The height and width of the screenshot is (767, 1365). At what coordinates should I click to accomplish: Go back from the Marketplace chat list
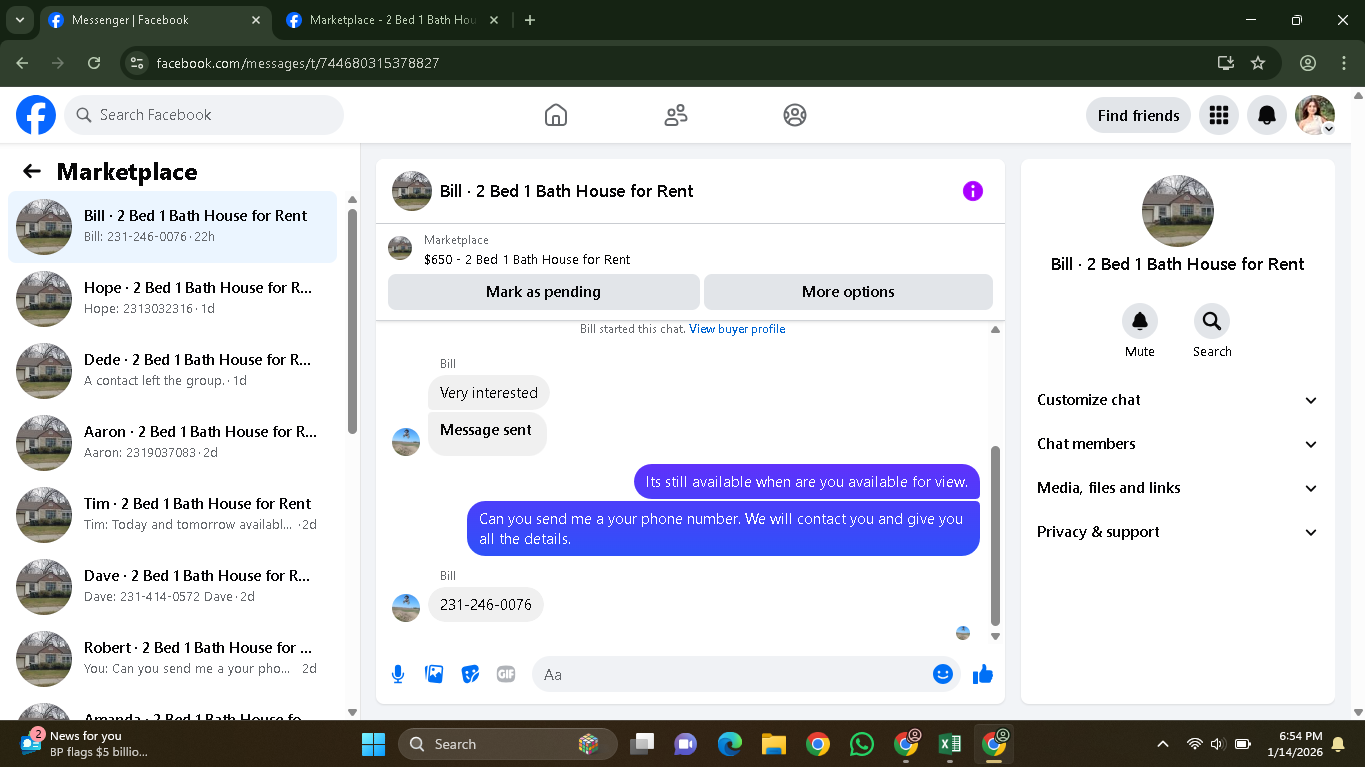(x=32, y=171)
